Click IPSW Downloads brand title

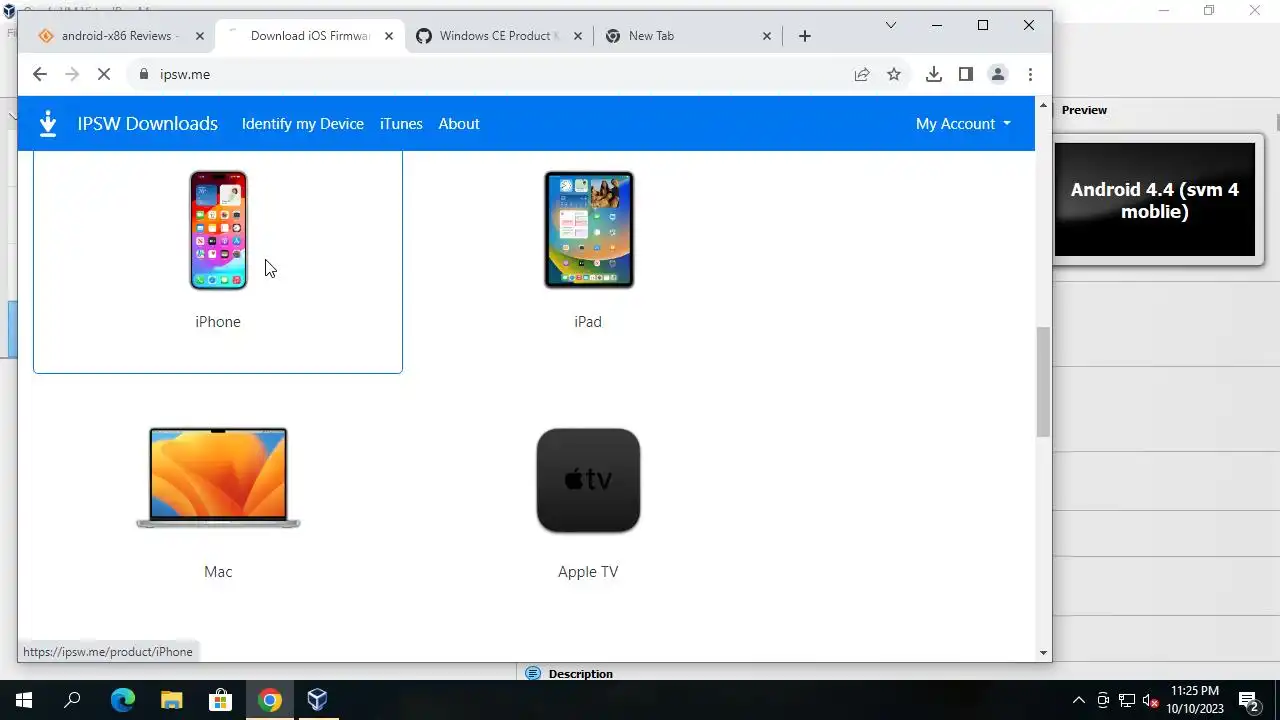[x=148, y=124]
